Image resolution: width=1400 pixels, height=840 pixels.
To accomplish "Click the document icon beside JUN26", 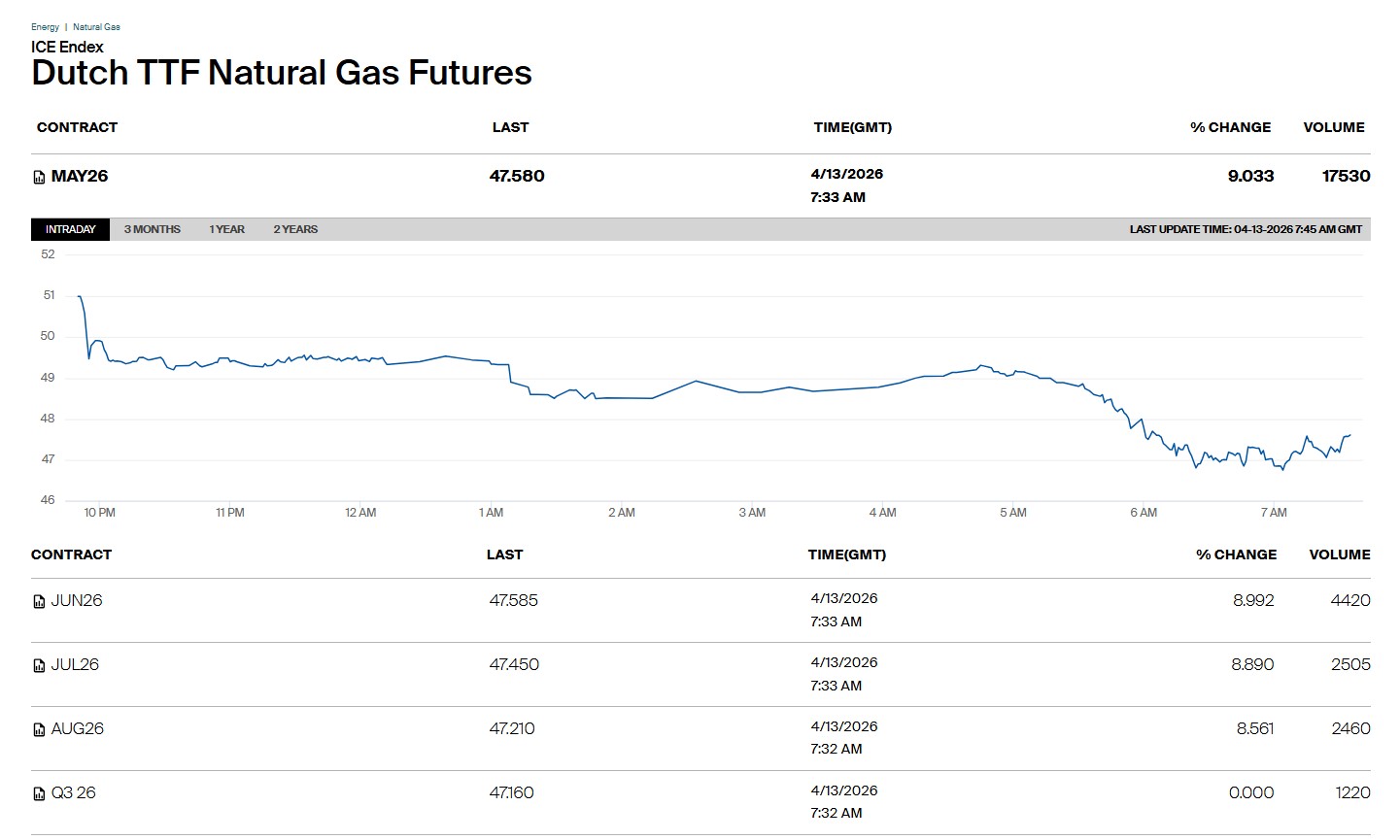I will click(x=39, y=602).
